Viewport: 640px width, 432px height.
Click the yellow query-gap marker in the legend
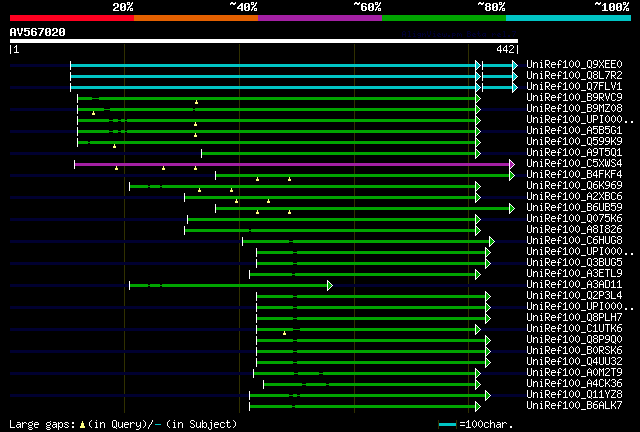[82, 425]
